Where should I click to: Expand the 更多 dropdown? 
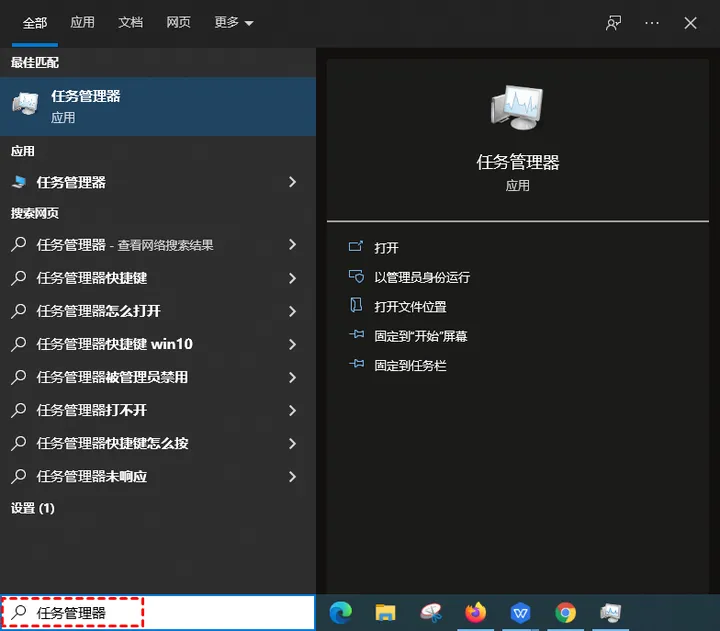click(234, 22)
